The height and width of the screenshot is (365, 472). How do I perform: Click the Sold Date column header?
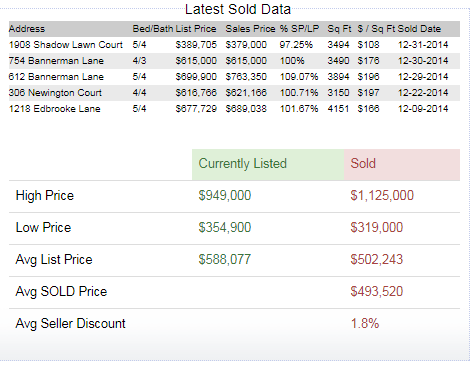pos(419,29)
